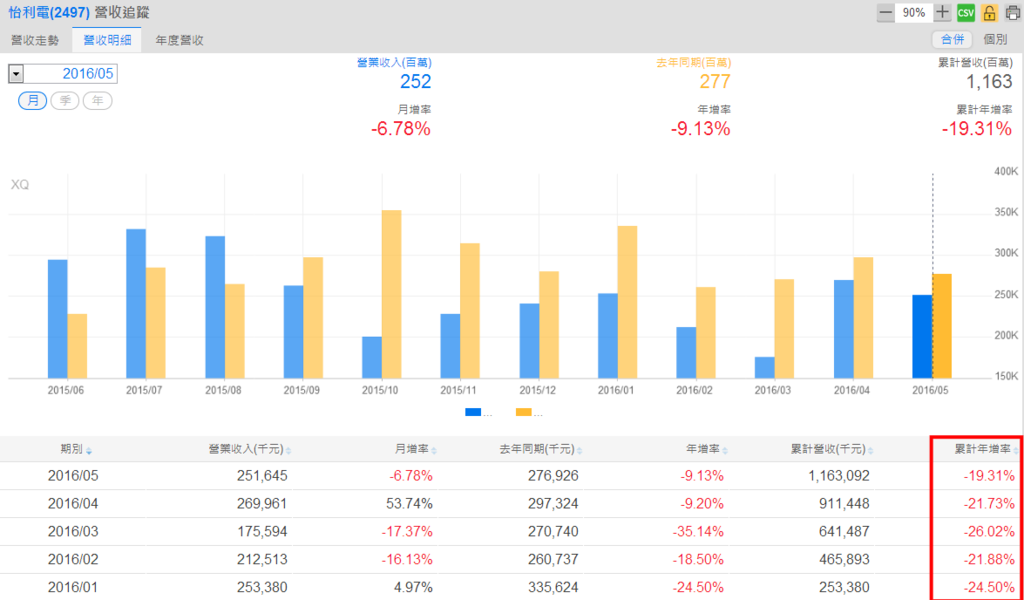Sort by 月增率 column header

(415, 449)
